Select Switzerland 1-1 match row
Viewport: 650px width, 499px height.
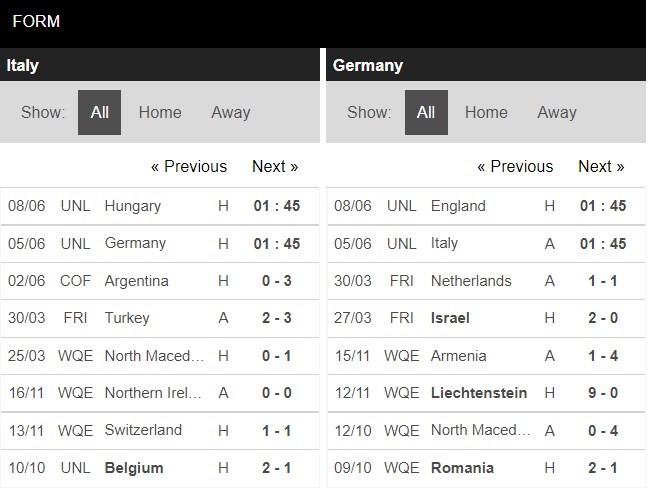click(160, 431)
